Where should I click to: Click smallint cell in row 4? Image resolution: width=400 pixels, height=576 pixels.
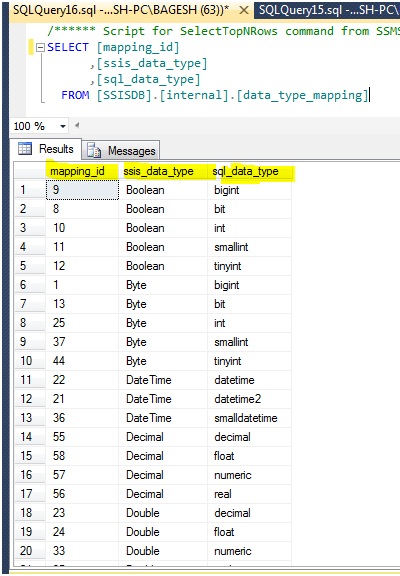click(x=250, y=247)
